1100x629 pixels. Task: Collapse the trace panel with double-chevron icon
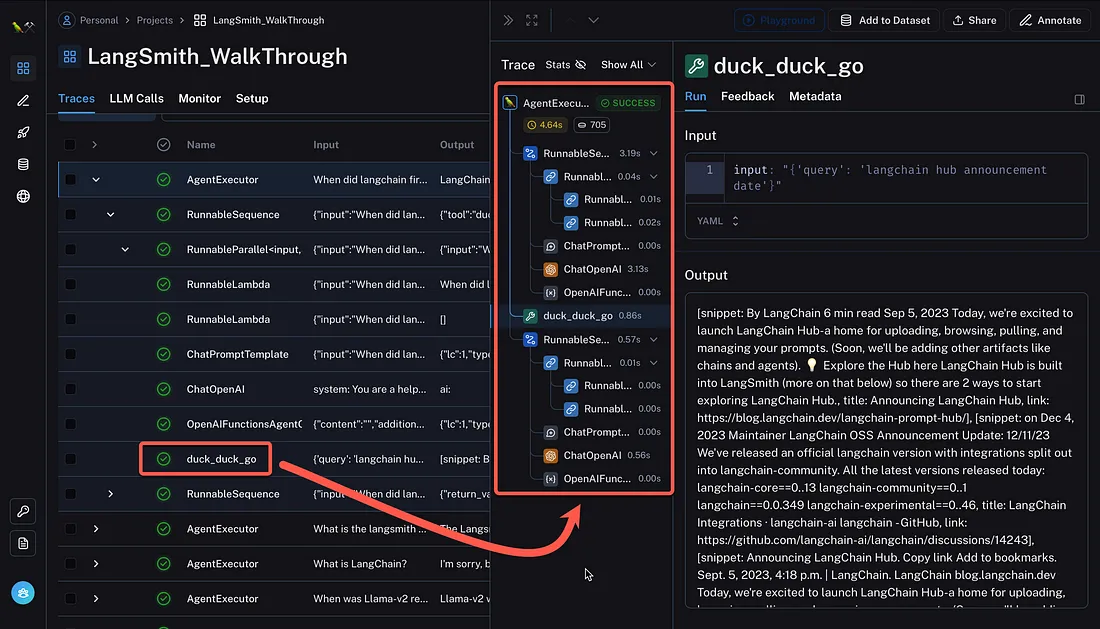[508, 20]
